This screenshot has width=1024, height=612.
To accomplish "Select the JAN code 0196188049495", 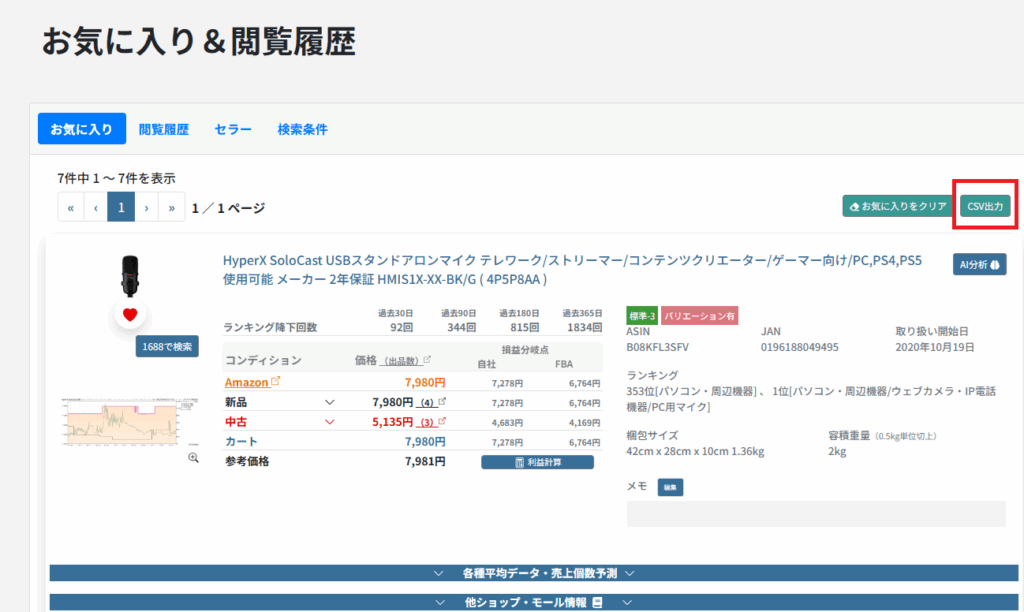I will tap(799, 347).
